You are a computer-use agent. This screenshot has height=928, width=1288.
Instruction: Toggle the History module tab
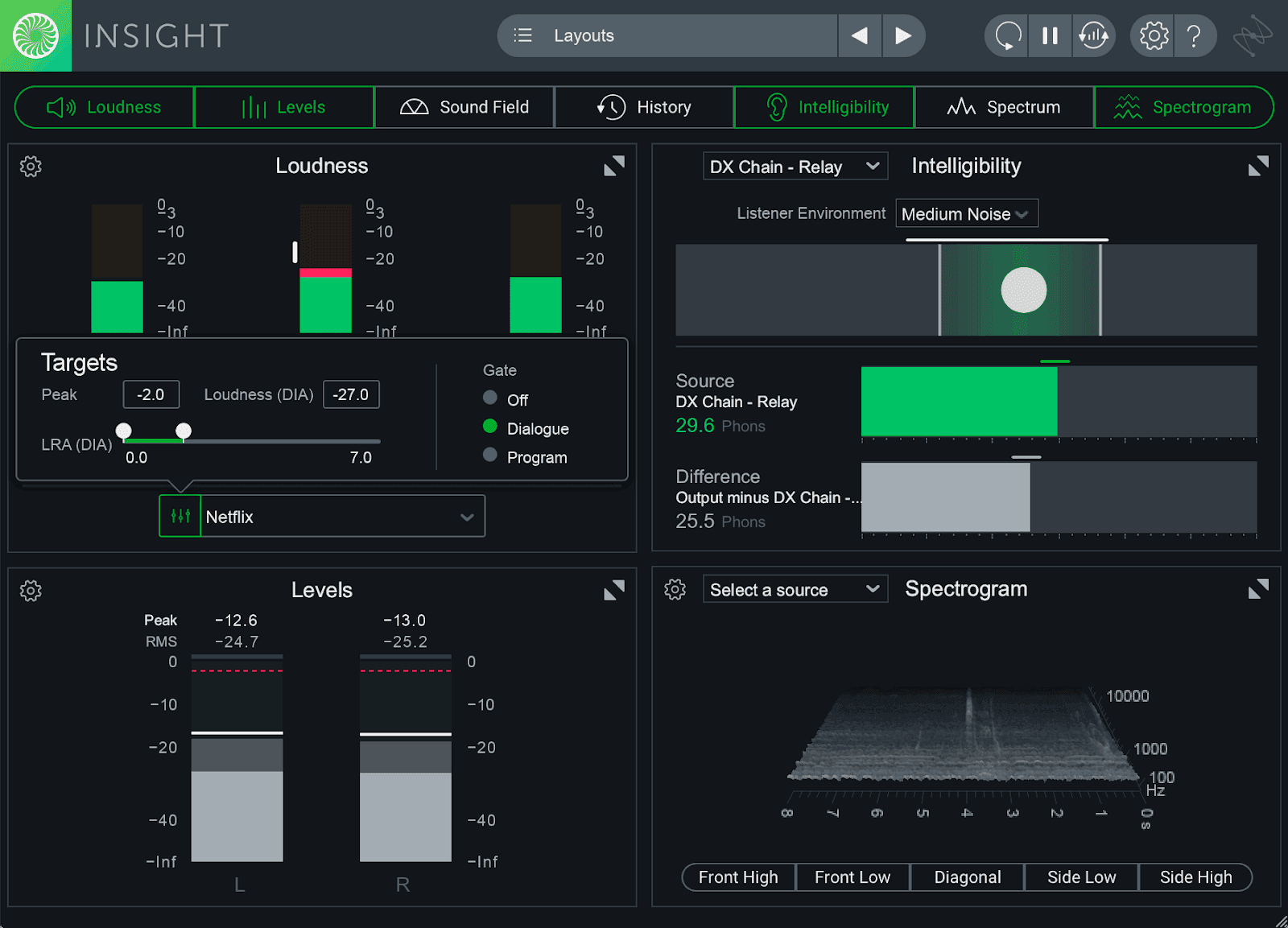tap(644, 107)
